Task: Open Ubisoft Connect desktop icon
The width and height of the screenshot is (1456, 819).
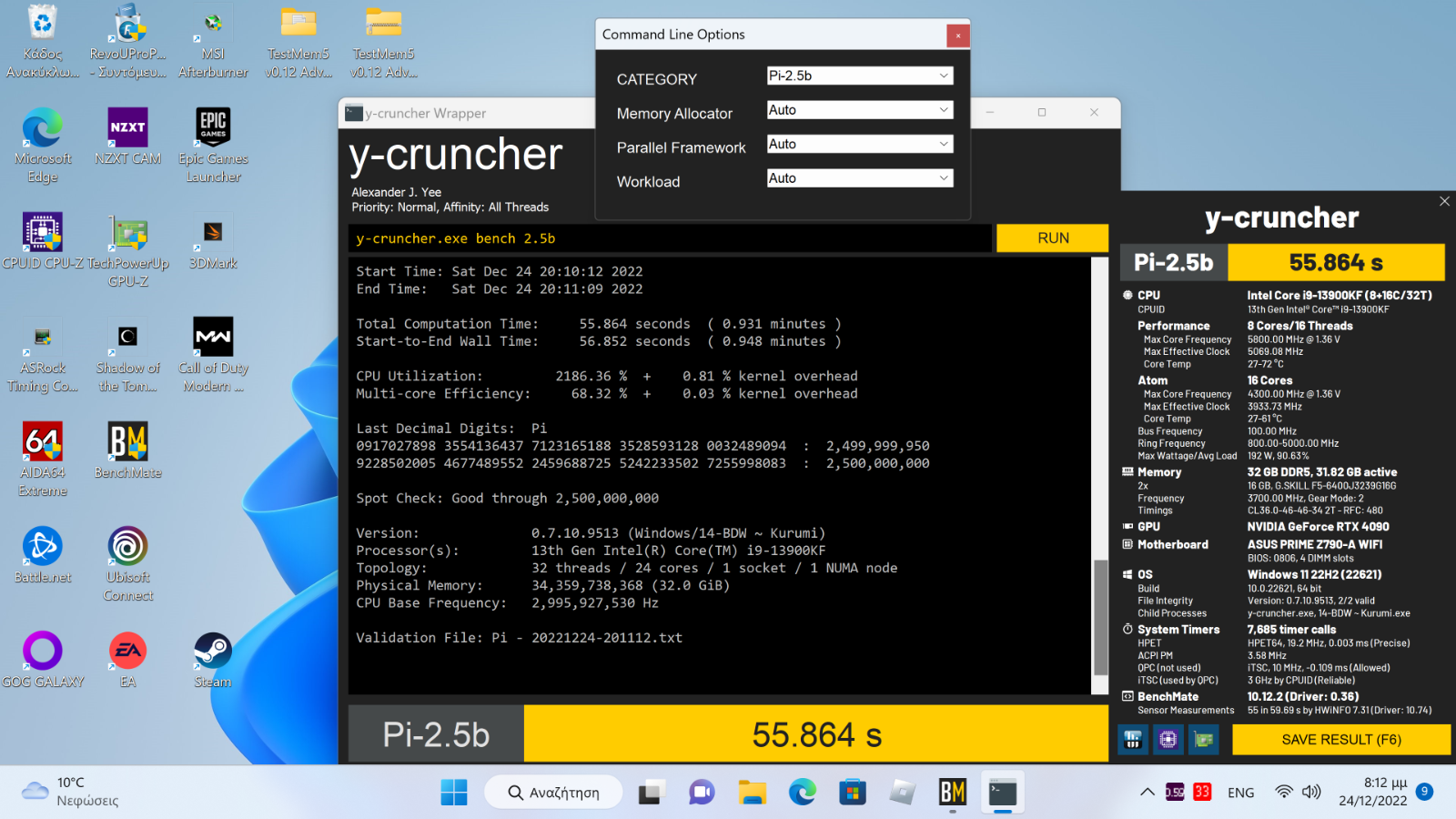Action: click(128, 564)
